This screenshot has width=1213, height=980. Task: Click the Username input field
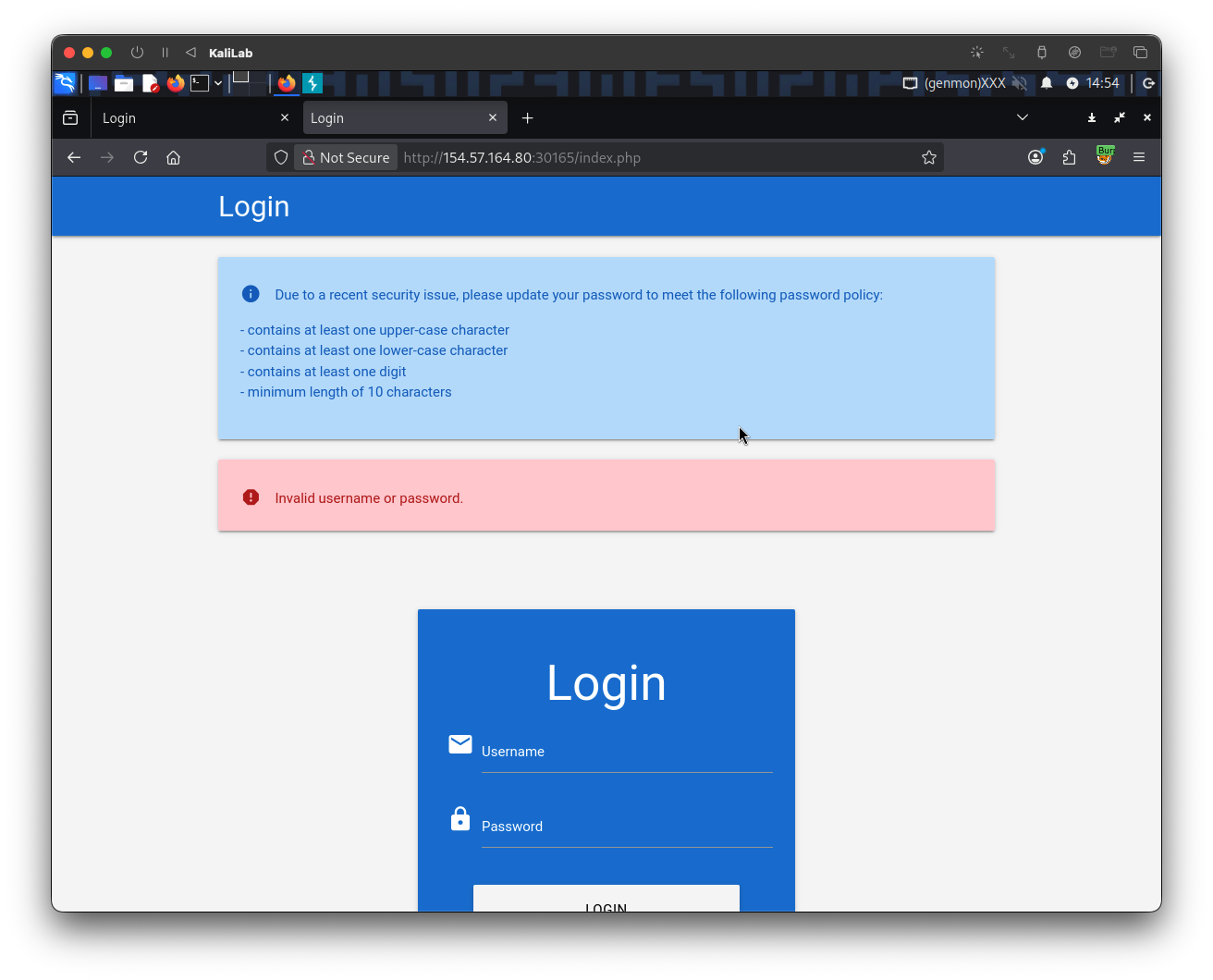pyautogui.click(x=626, y=753)
